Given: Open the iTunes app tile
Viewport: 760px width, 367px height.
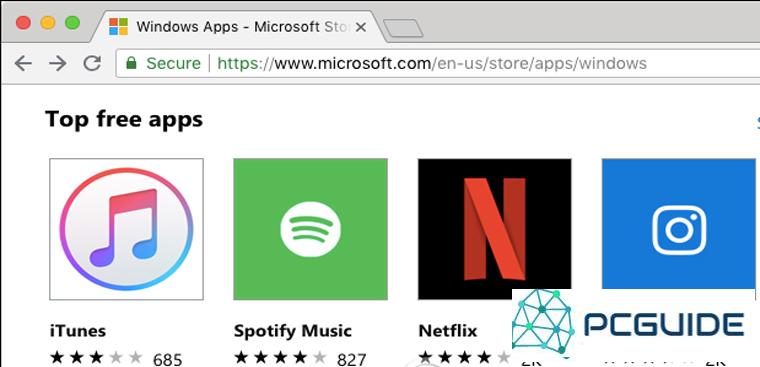Looking at the screenshot, I should (126, 229).
